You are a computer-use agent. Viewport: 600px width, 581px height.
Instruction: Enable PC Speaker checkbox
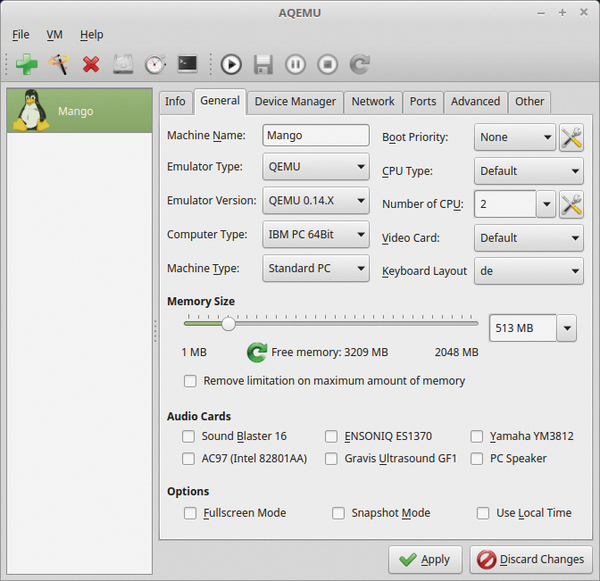[x=476, y=459]
